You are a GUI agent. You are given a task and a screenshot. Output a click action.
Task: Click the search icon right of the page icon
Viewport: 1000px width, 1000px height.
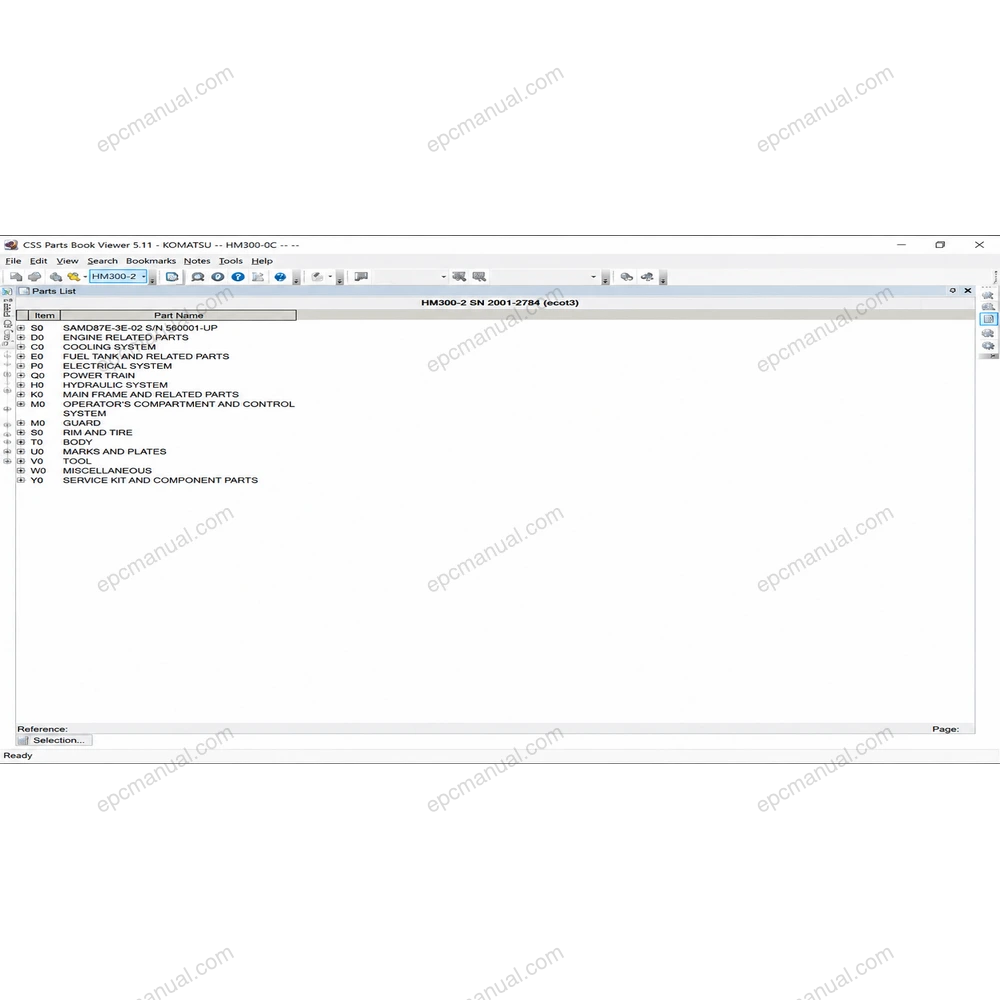pyautogui.click(x=198, y=277)
